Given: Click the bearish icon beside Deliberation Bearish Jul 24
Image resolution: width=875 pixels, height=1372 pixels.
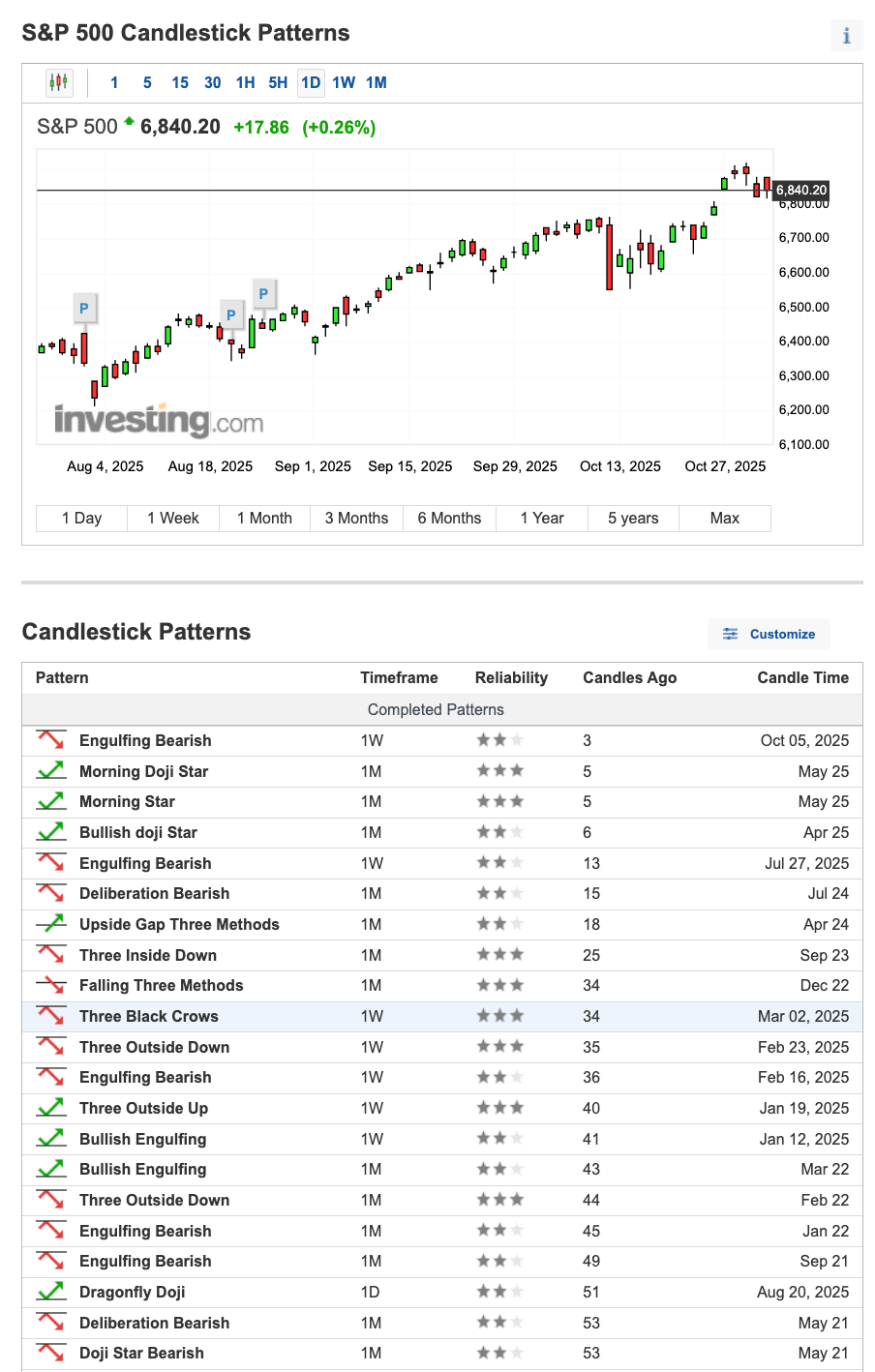Looking at the screenshot, I should tap(51, 893).
